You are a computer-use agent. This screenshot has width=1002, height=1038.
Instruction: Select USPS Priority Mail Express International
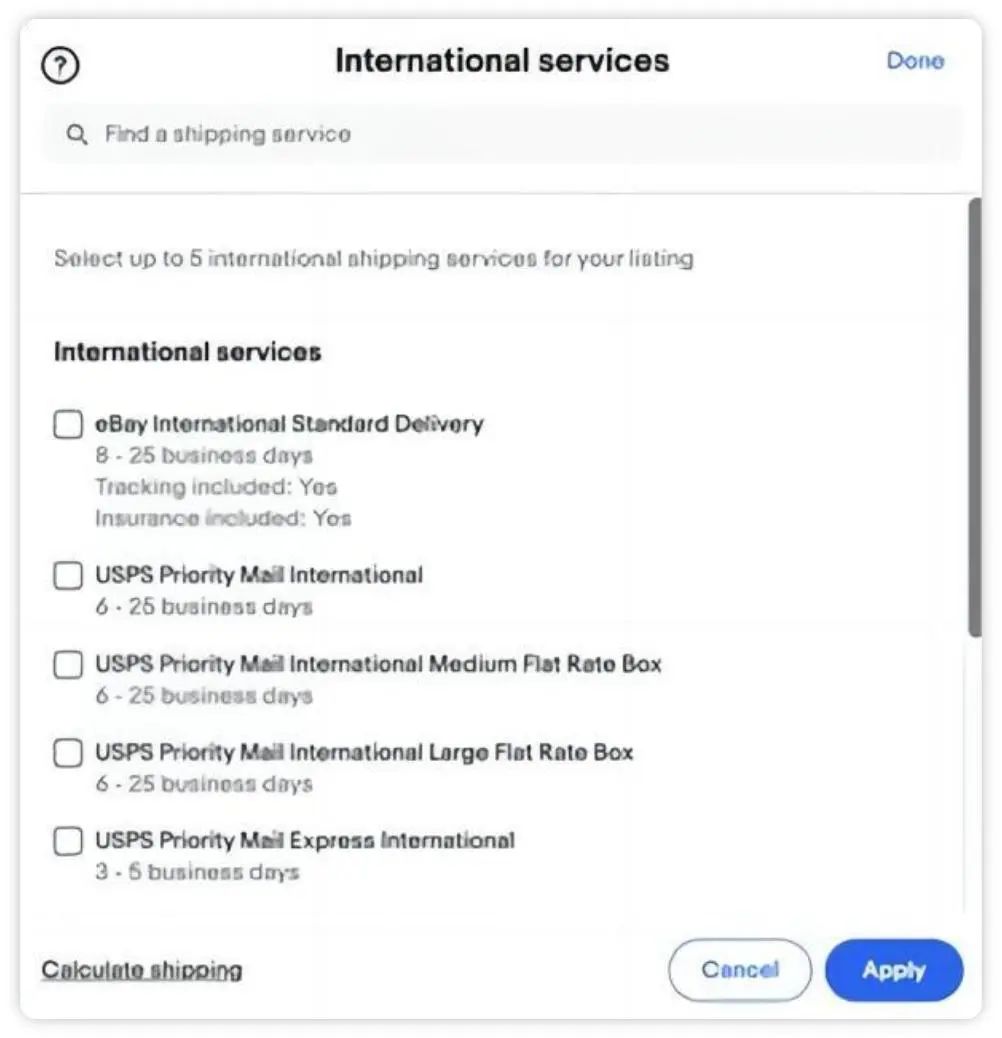pyautogui.click(x=68, y=841)
